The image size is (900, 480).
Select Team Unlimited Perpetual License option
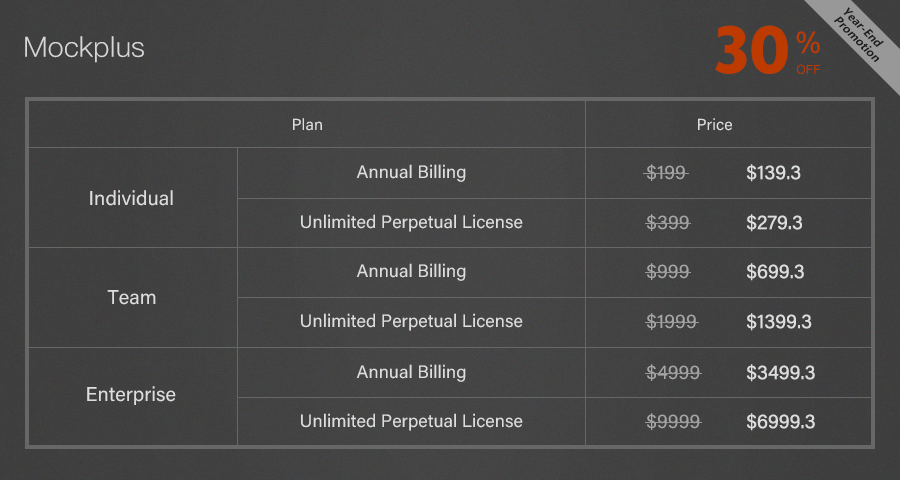(x=411, y=321)
